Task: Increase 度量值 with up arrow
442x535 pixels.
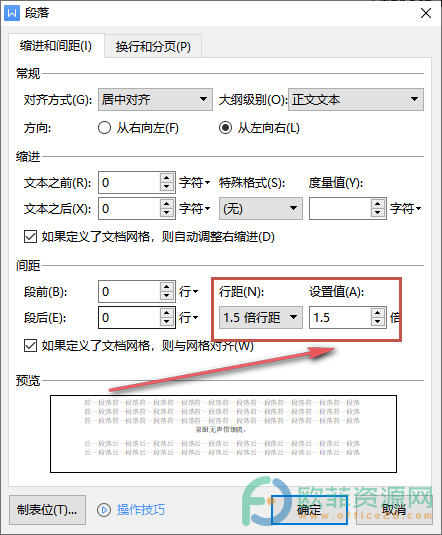Action: click(x=377, y=204)
